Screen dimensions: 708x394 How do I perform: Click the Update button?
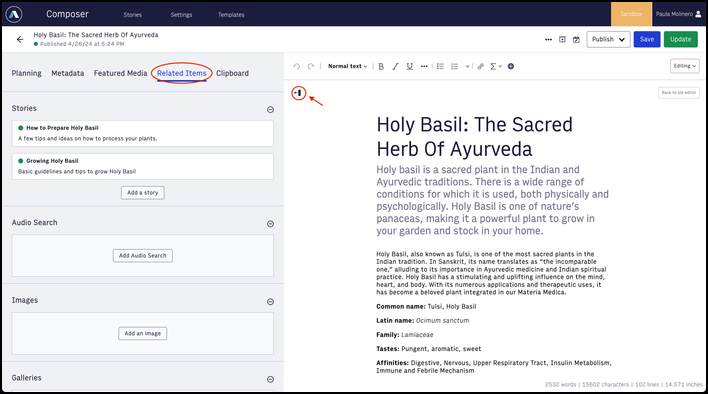tap(680, 39)
